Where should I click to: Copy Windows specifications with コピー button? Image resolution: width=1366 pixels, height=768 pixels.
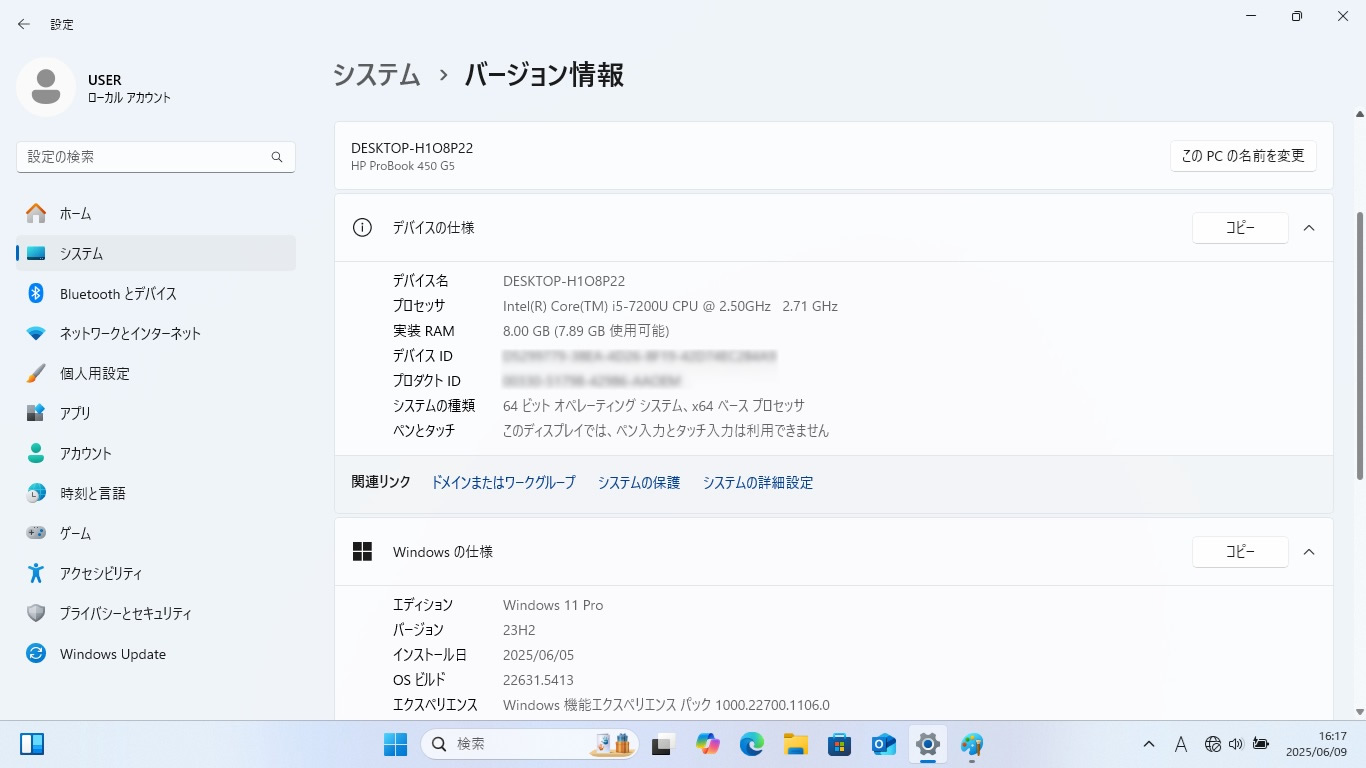coord(1240,552)
